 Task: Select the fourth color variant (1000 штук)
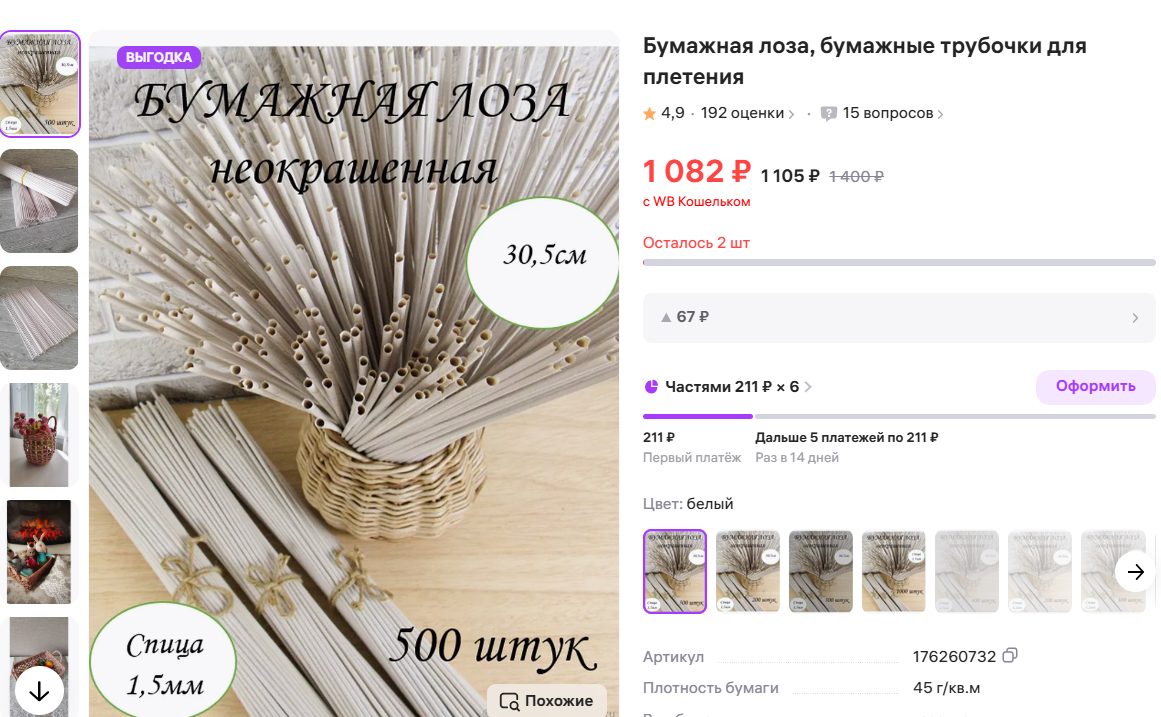click(894, 571)
